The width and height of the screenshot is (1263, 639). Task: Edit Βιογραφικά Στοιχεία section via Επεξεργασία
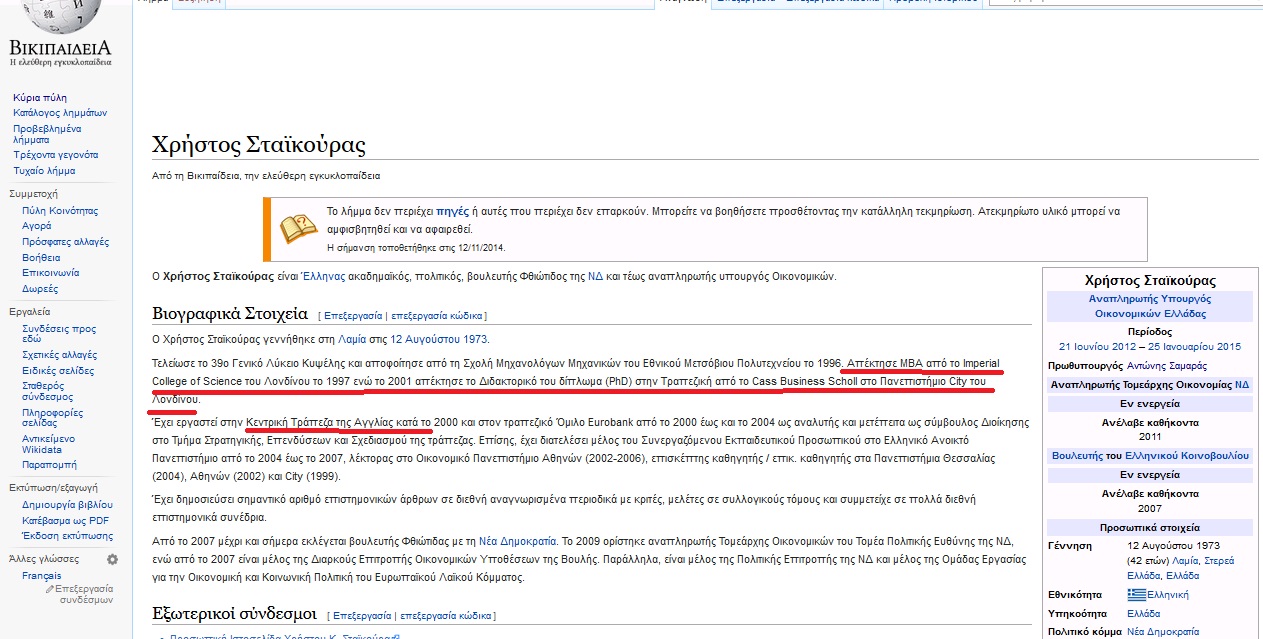pos(353,315)
